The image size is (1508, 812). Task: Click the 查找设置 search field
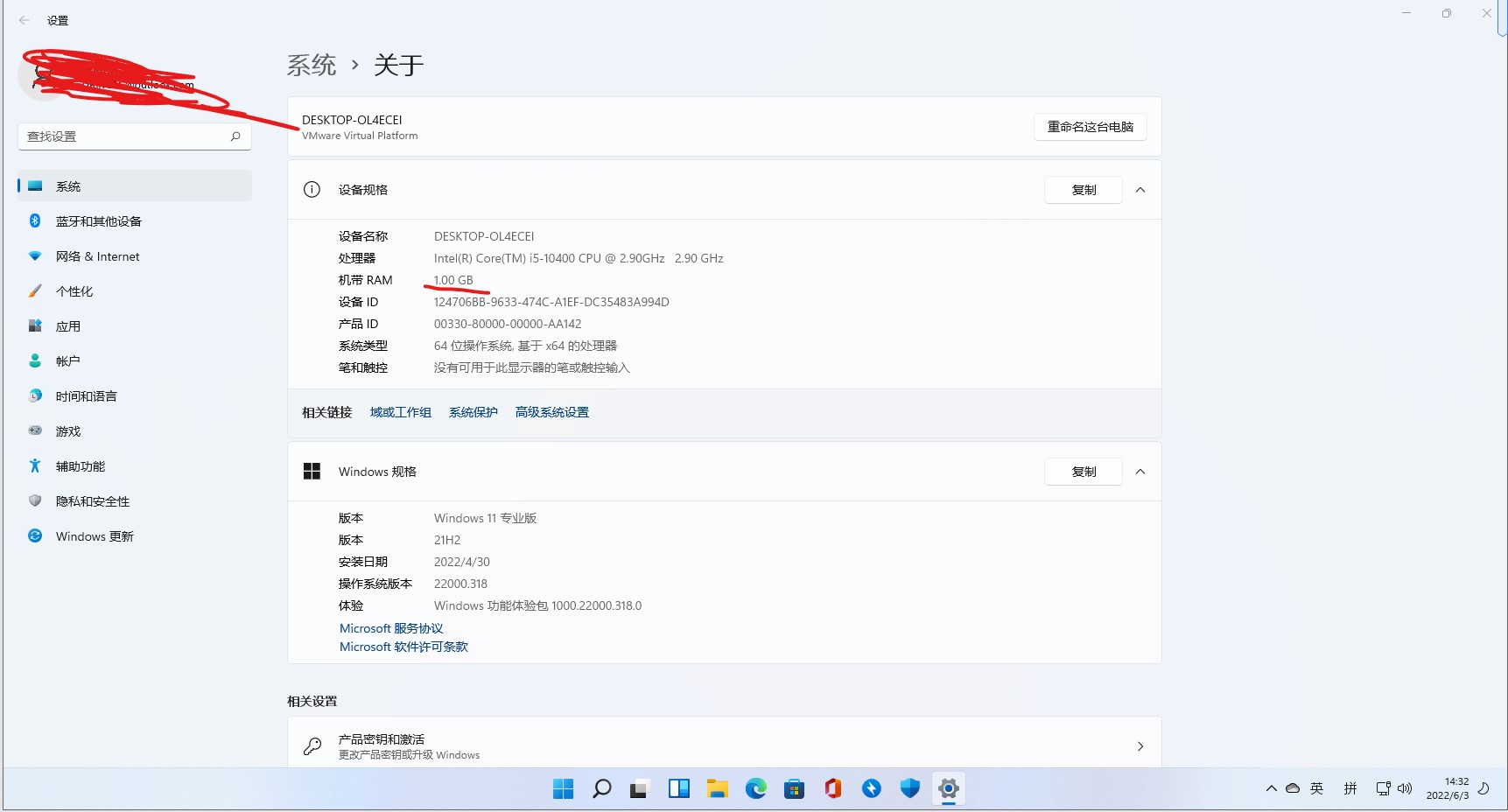135,136
